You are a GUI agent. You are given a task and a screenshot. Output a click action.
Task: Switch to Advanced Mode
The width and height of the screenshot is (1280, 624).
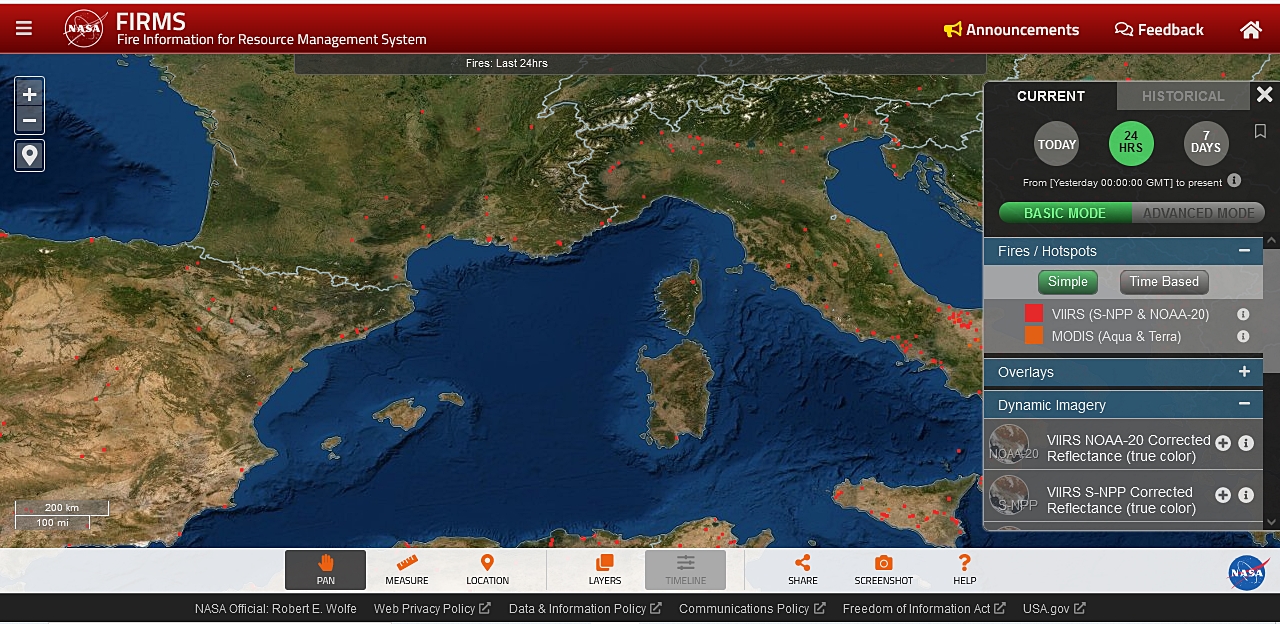(1198, 213)
